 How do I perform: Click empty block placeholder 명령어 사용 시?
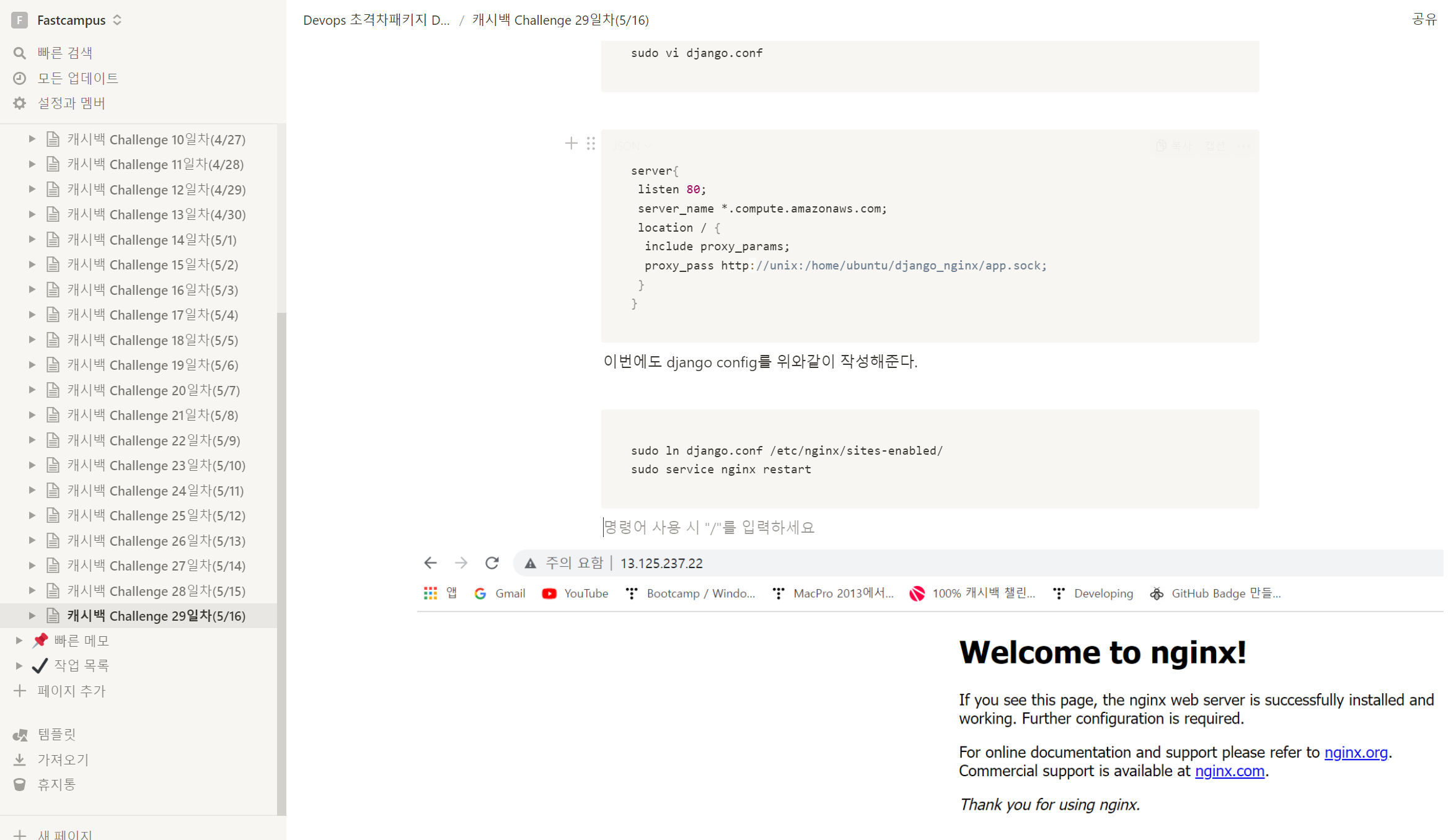point(708,527)
